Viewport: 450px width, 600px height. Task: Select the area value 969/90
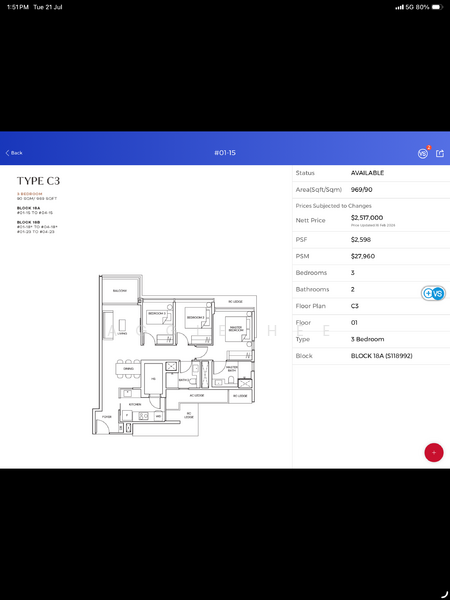[362, 190]
